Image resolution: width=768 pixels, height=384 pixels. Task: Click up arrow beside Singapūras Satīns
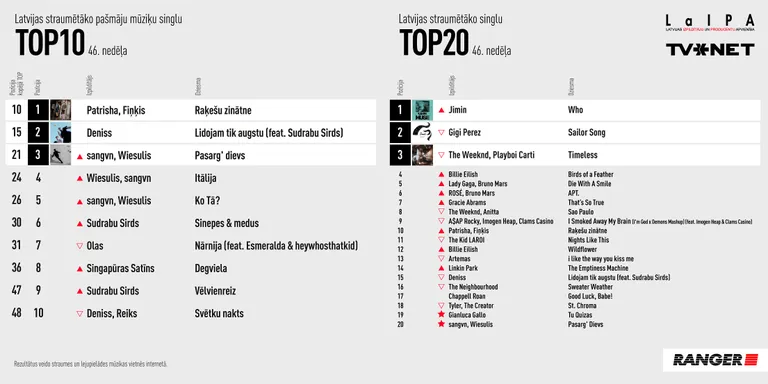[x=80, y=268]
